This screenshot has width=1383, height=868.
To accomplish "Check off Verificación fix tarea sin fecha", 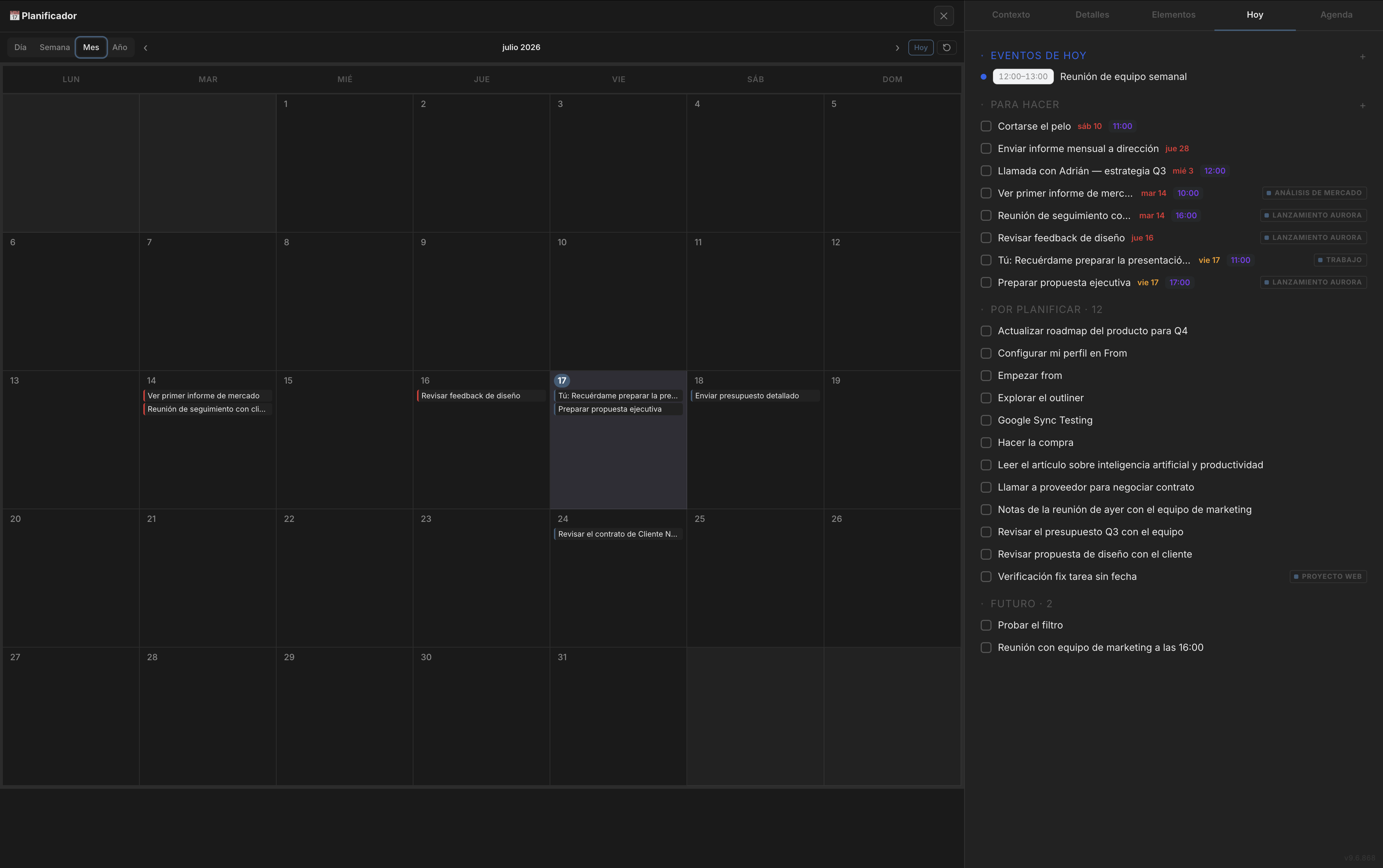I will tap(986, 576).
